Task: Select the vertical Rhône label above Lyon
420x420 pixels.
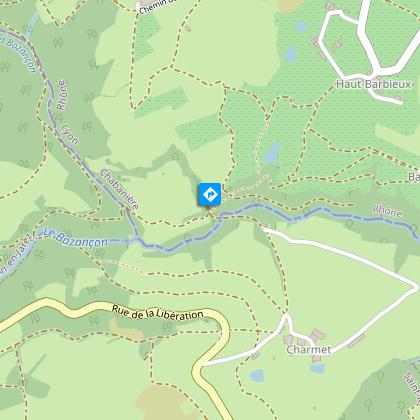Action: coord(62,95)
